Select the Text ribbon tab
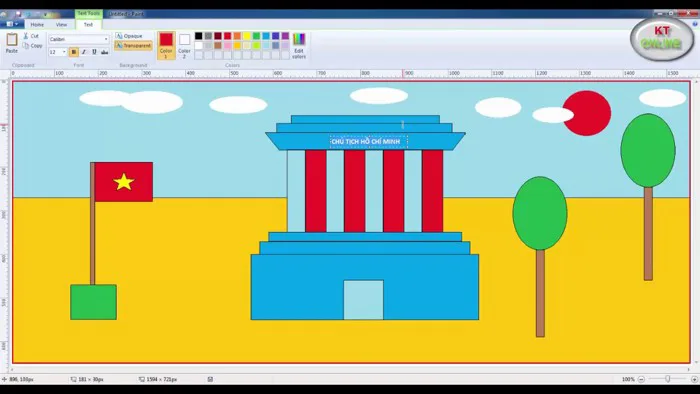 coord(88,25)
